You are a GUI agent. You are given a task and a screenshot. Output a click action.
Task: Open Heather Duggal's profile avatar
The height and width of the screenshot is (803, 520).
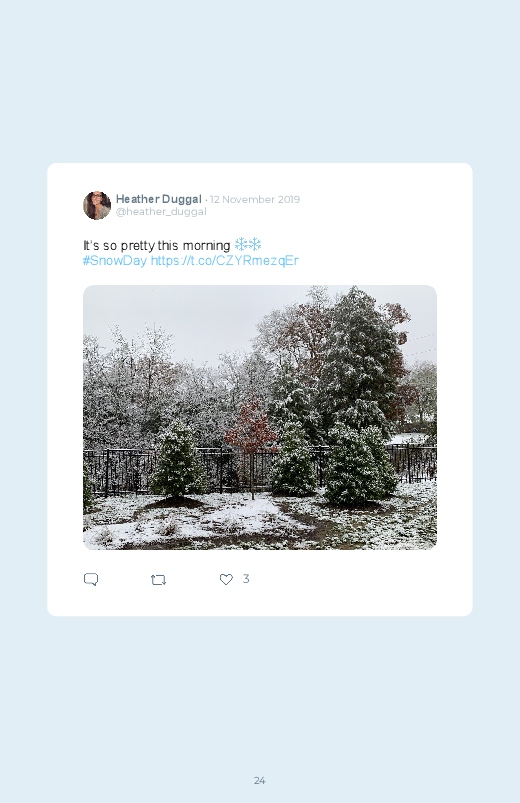[x=97, y=205]
